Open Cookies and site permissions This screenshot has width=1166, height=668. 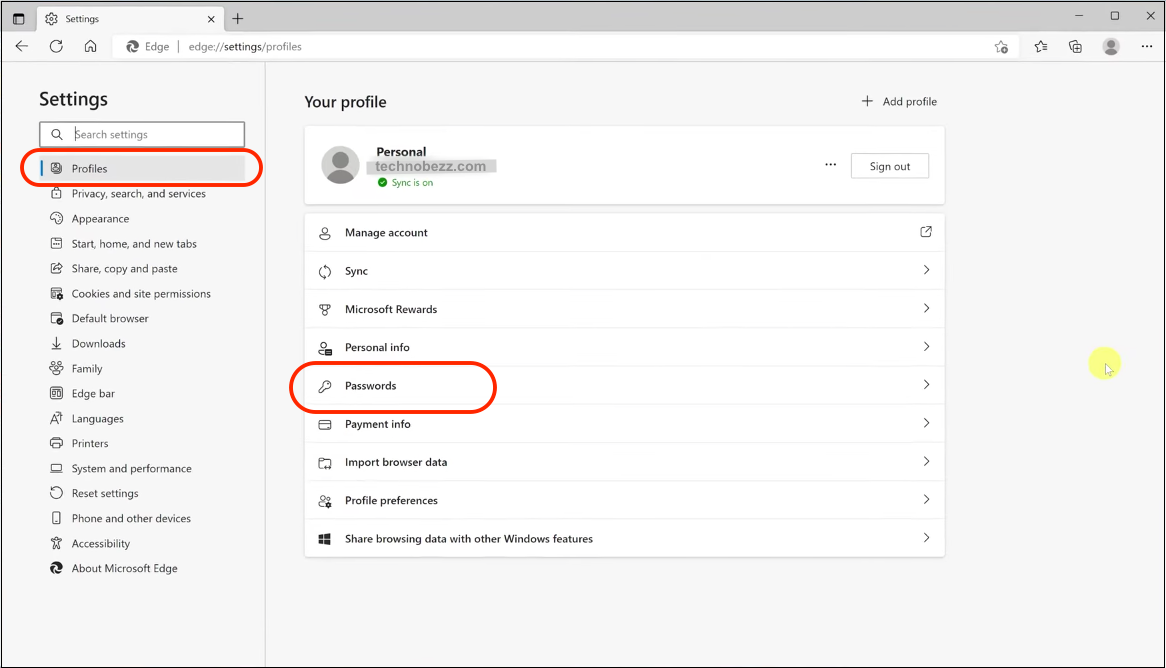point(142,294)
